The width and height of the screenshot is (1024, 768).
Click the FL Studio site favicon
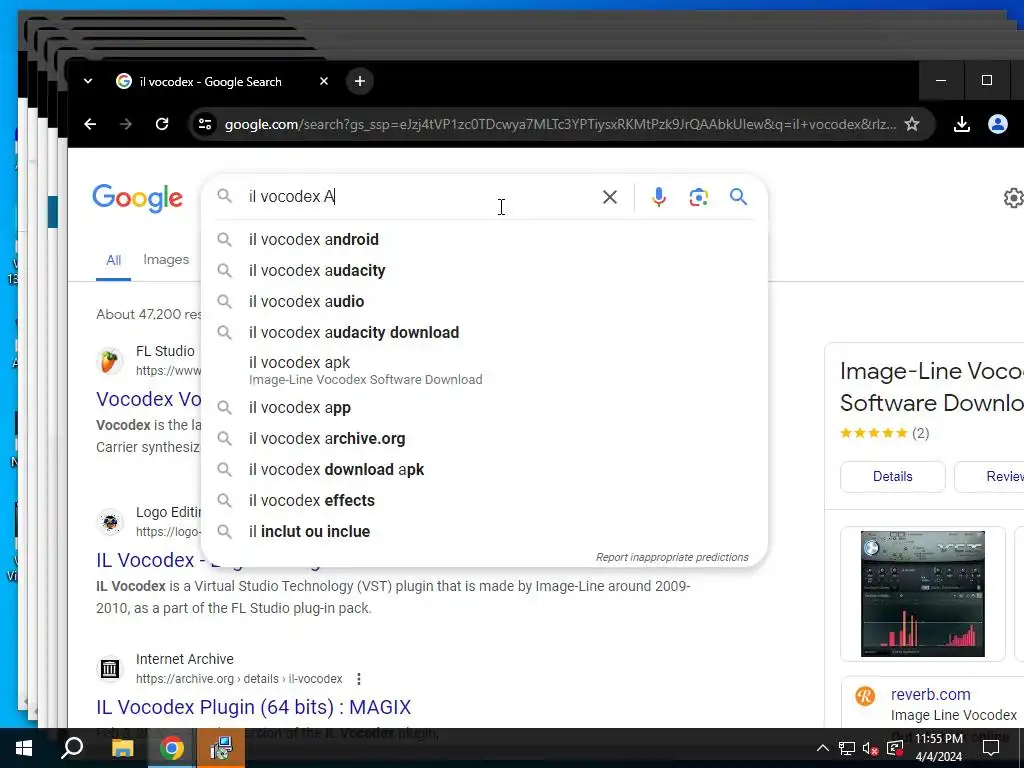(110, 360)
